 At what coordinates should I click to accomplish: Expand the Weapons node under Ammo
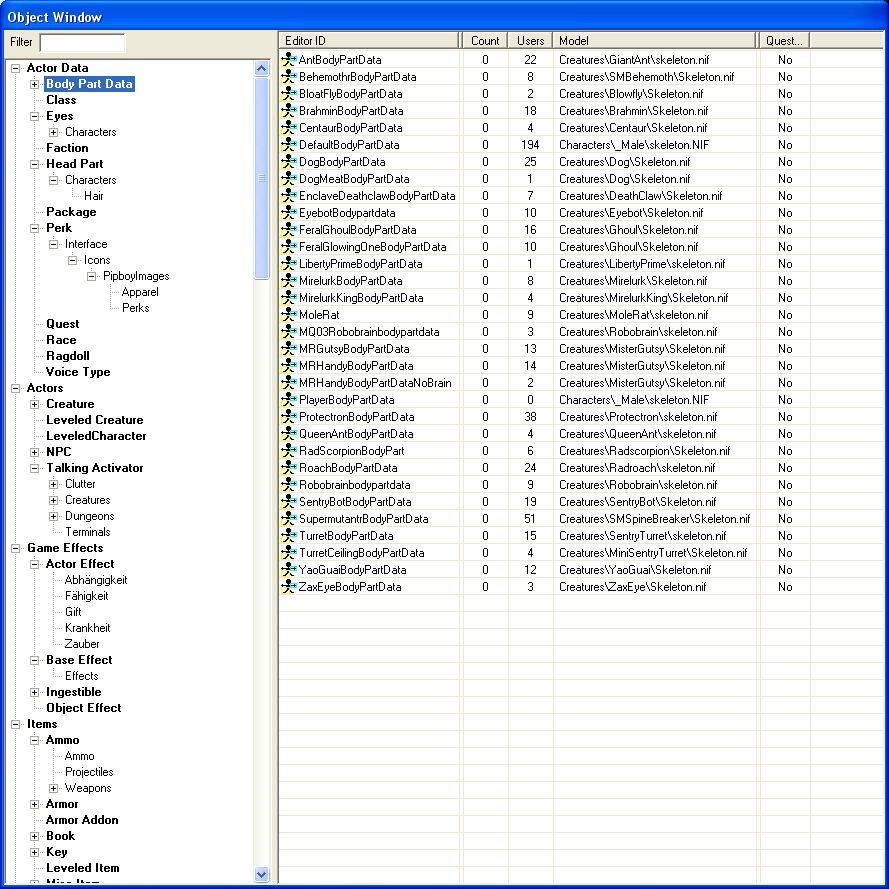[53, 788]
